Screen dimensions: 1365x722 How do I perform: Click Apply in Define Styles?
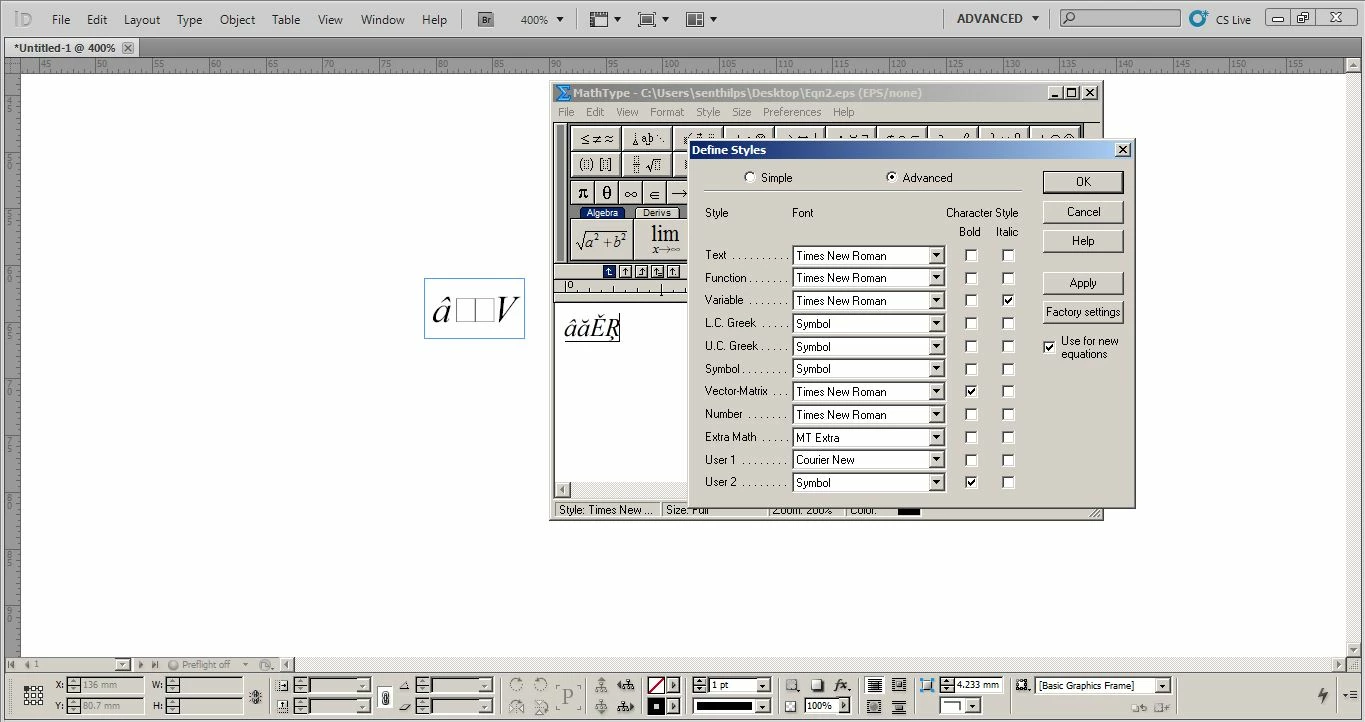point(1083,283)
